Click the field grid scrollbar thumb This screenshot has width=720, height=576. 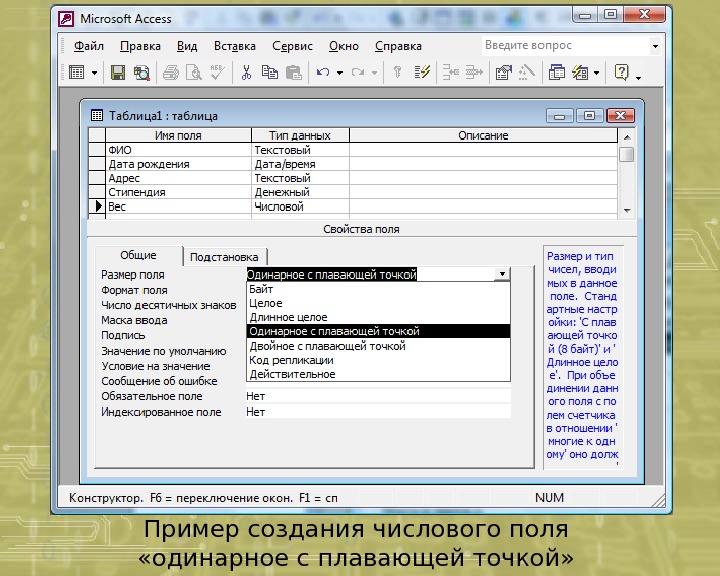click(x=627, y=154)
